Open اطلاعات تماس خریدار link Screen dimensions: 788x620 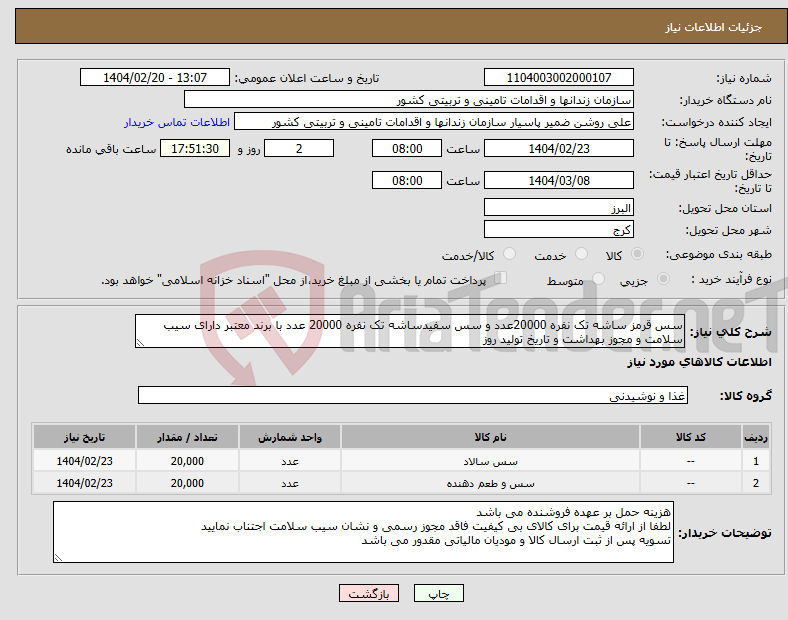(177, 122)
